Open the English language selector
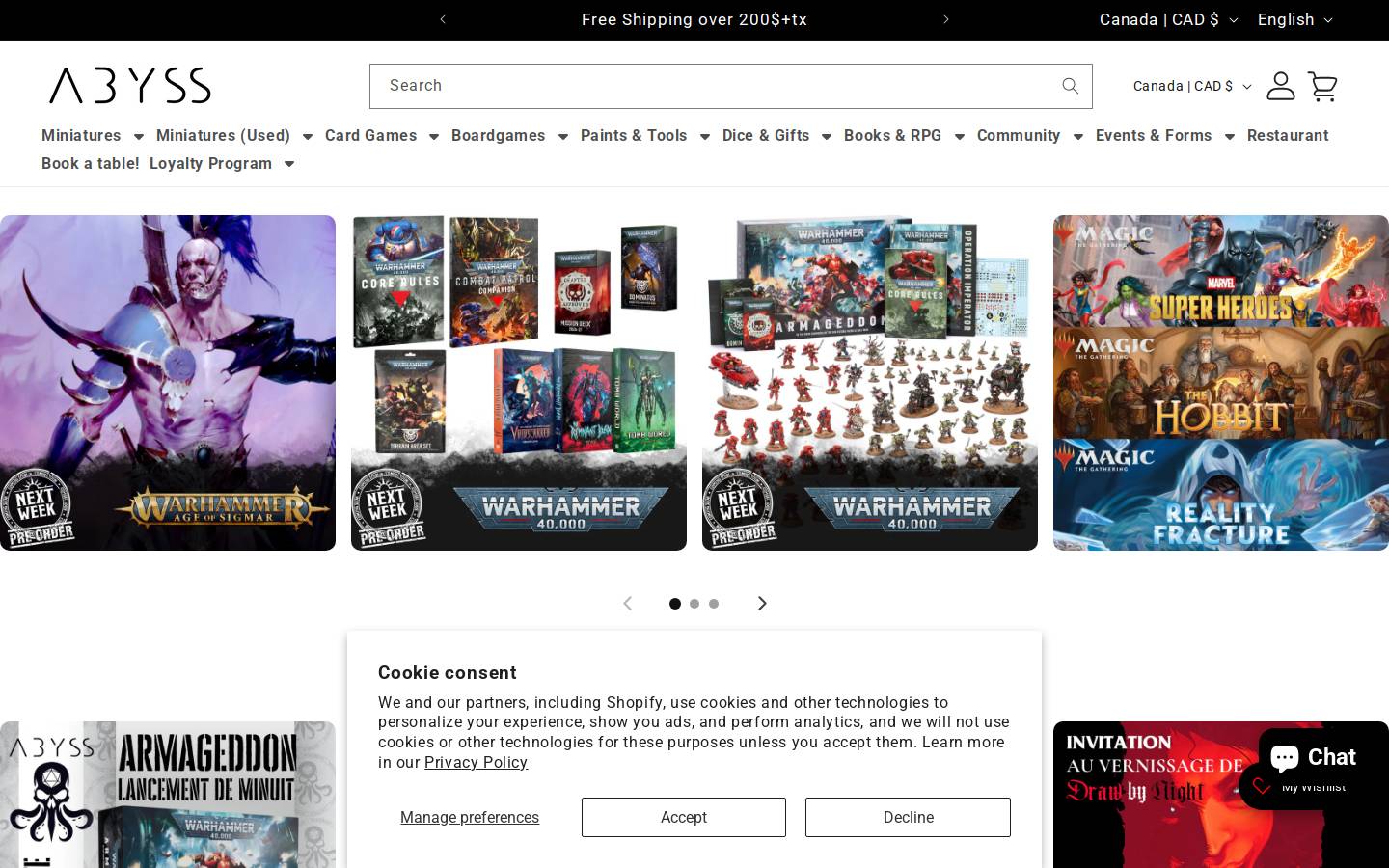The image size is (1389, 868). pyautogui.click(x=1294, y=19)
